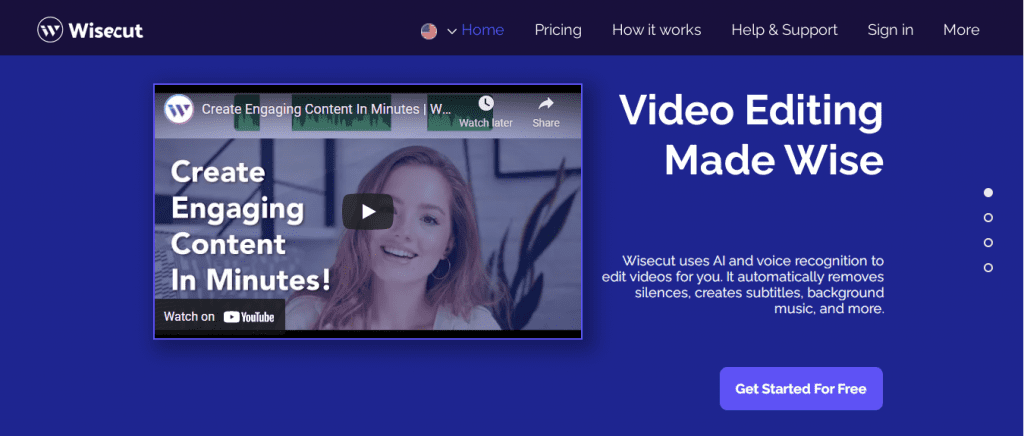Go to the Home menu item
The height and width of the screenshot is (436, 1024).
tap(483, 30)
